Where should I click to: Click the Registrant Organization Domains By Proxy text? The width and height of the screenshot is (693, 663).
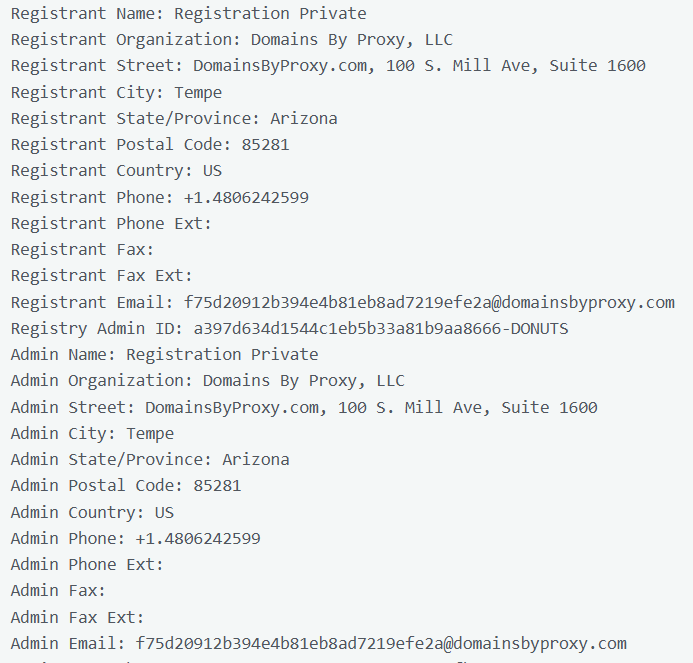pyautogui.click(x=351, y=40)
